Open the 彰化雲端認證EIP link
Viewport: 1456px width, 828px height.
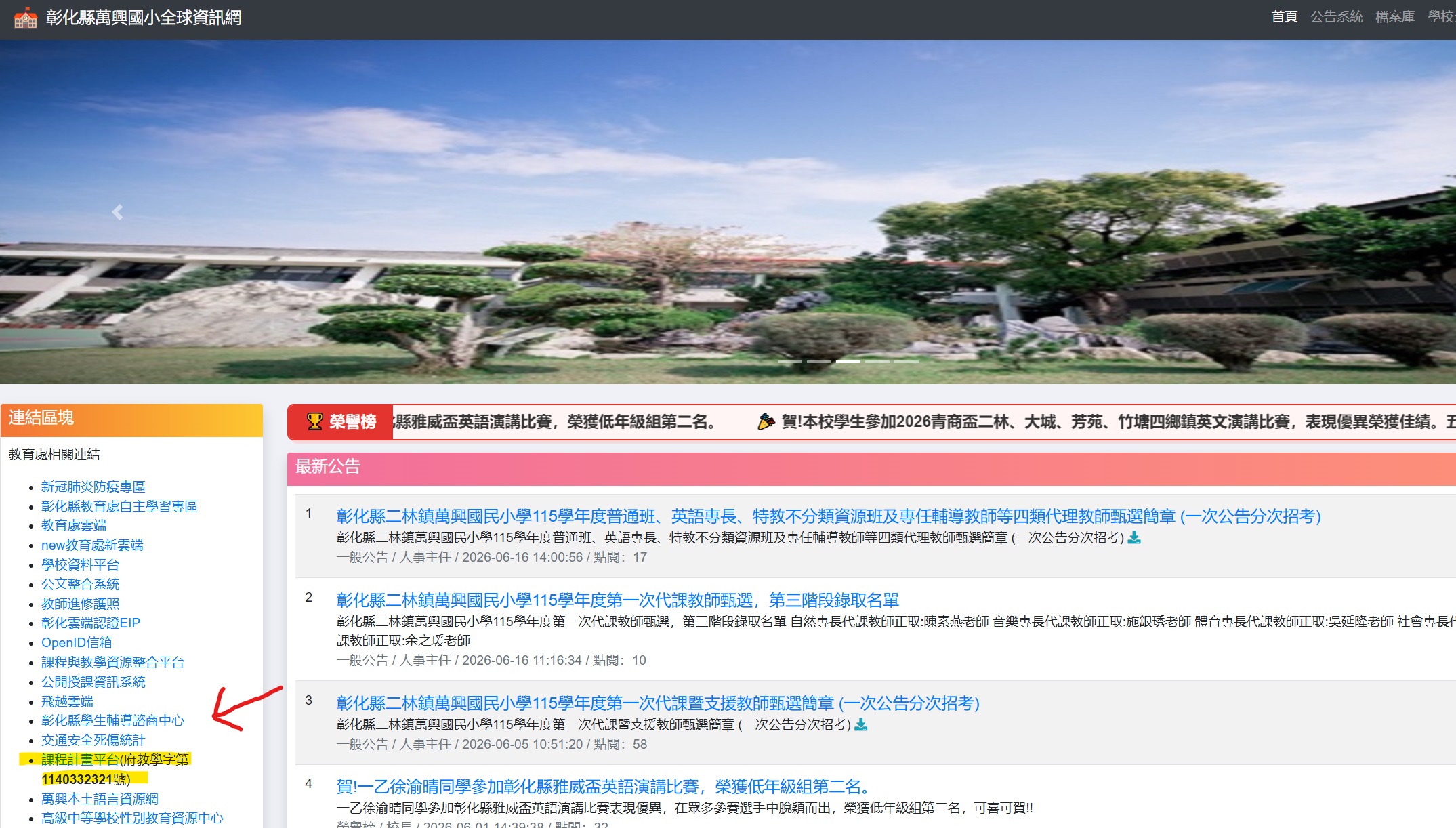click(91, 623)
